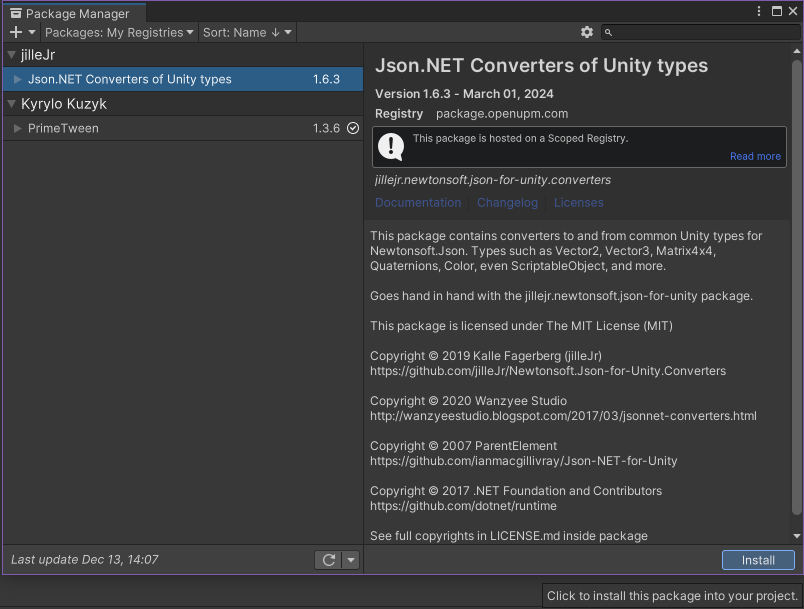Collapse the Kyrylo Kuzyk group
The image size is (804, 609).
[x=12, y=104]
